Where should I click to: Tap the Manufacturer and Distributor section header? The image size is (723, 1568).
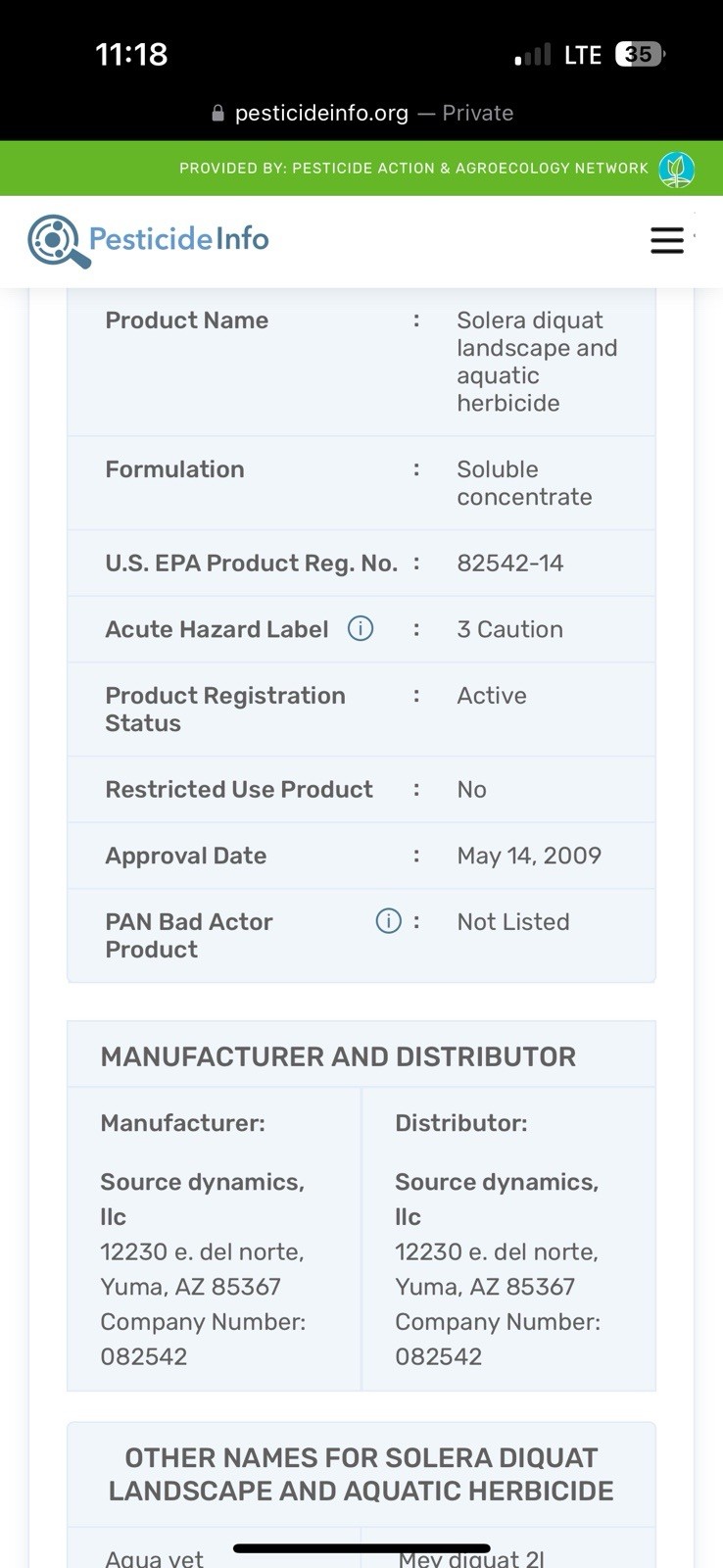338,1056
